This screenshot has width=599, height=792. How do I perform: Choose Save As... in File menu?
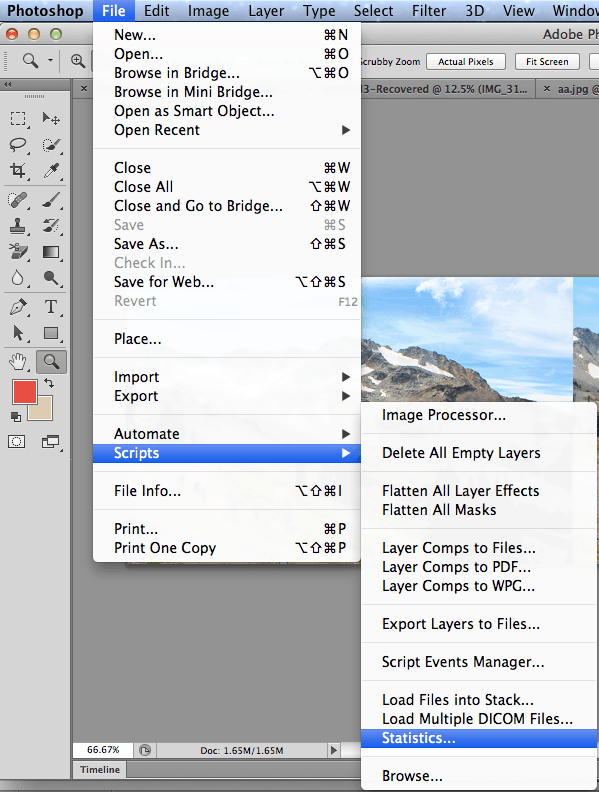pyautogui.click(x=227, y=244)
